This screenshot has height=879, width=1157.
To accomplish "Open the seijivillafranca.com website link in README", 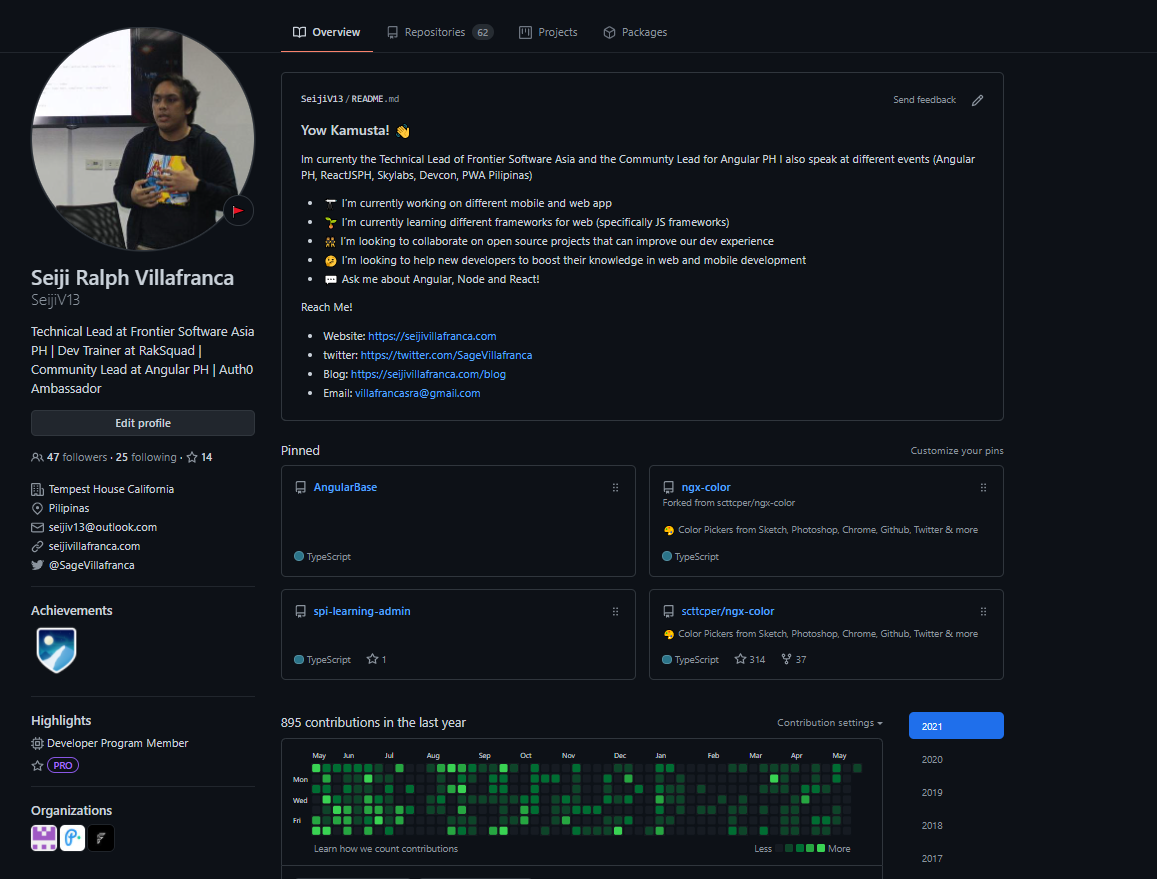I will (432, 336).
